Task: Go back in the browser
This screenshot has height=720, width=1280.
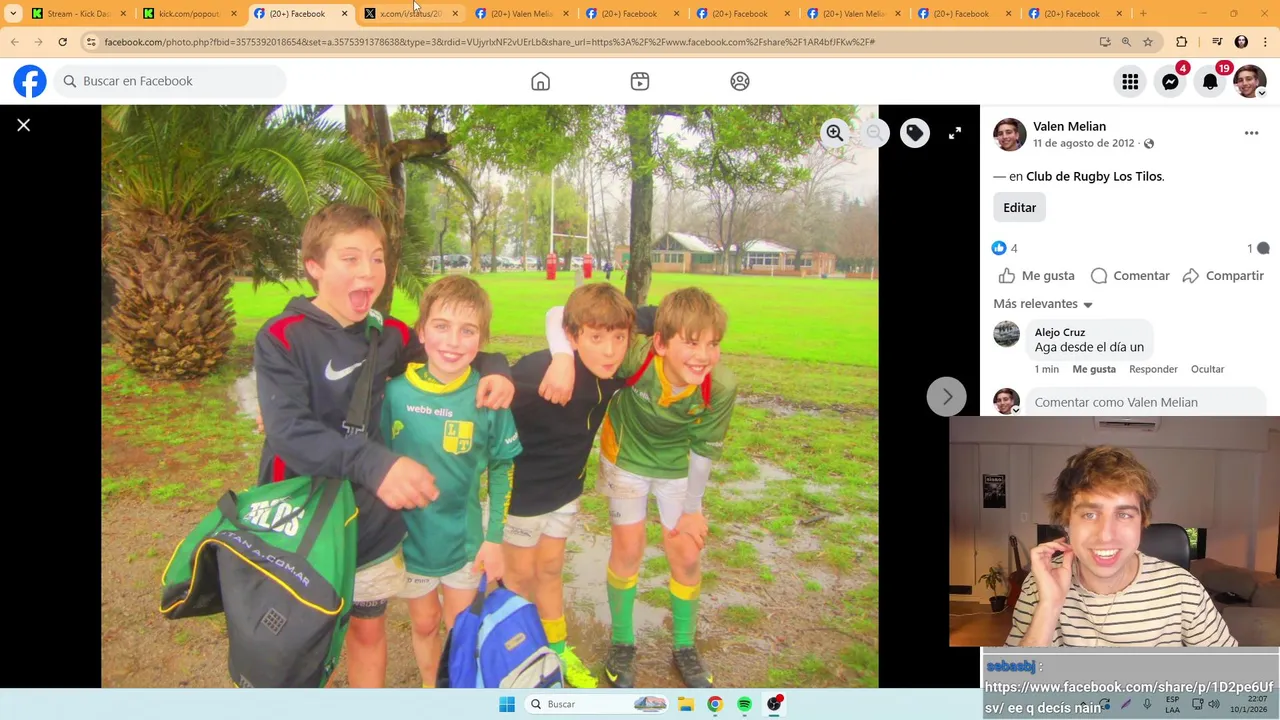Action: pos(14,42)
